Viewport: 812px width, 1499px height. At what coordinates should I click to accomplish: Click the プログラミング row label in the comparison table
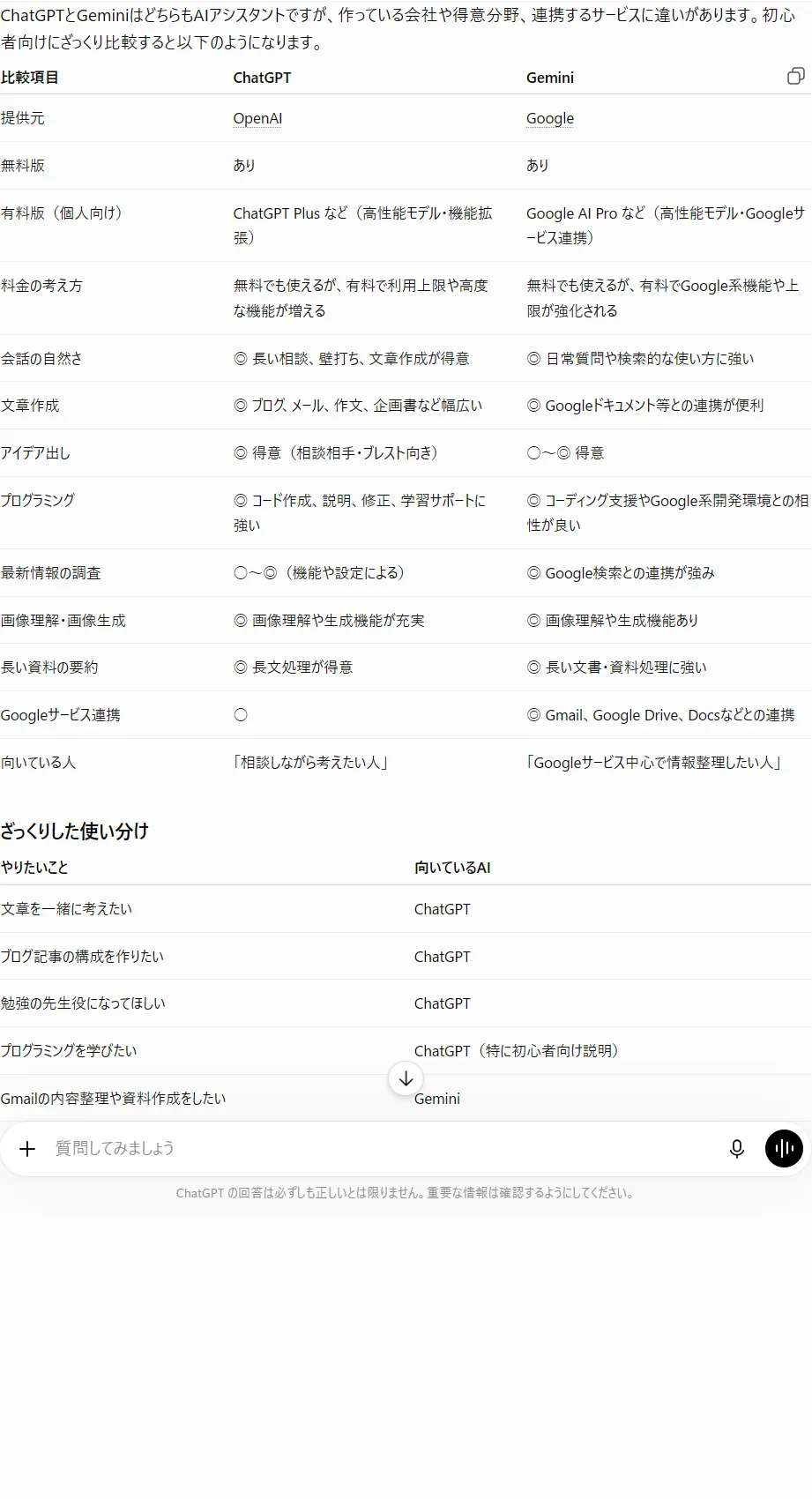(x=38, y=500)
